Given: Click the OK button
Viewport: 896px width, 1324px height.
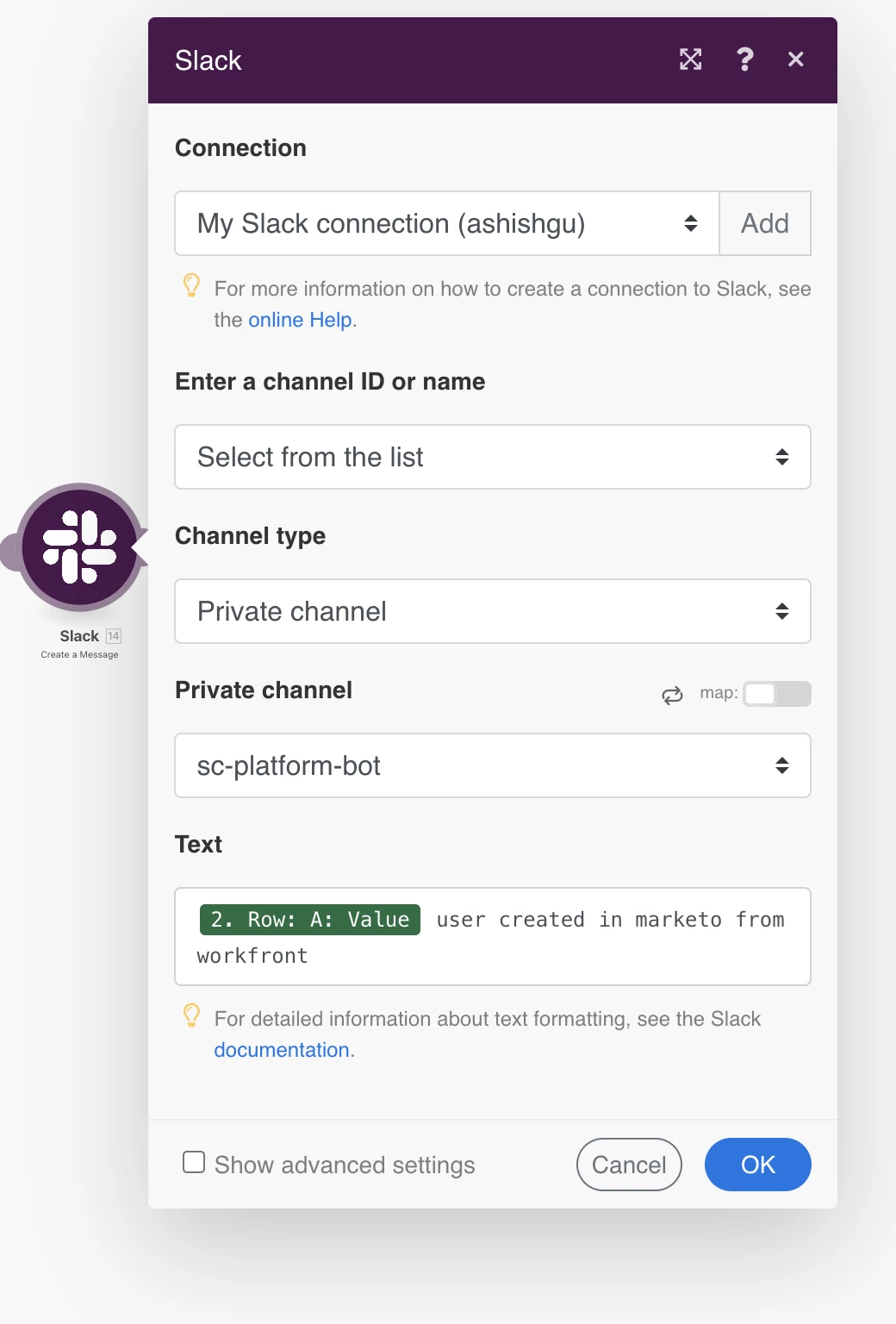Looking at the screenshot, I should pos(758,1165).
